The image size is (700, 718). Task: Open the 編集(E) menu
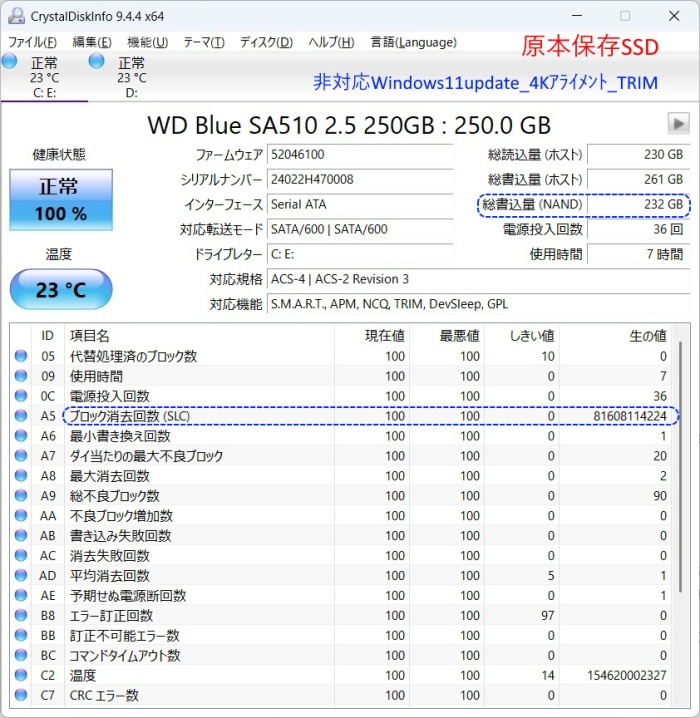(x=92, y=43)
